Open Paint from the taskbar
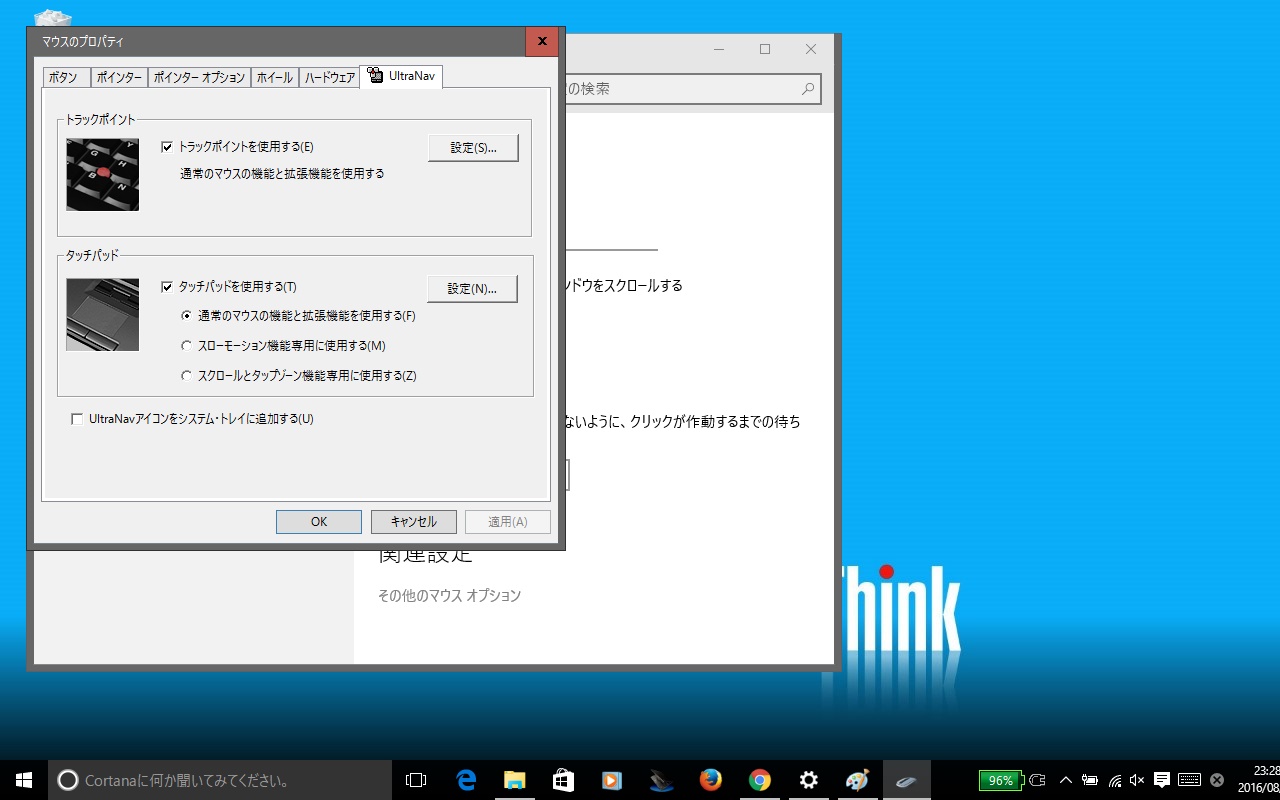Viewport: 1280px width, 800px height. point(857,780)
